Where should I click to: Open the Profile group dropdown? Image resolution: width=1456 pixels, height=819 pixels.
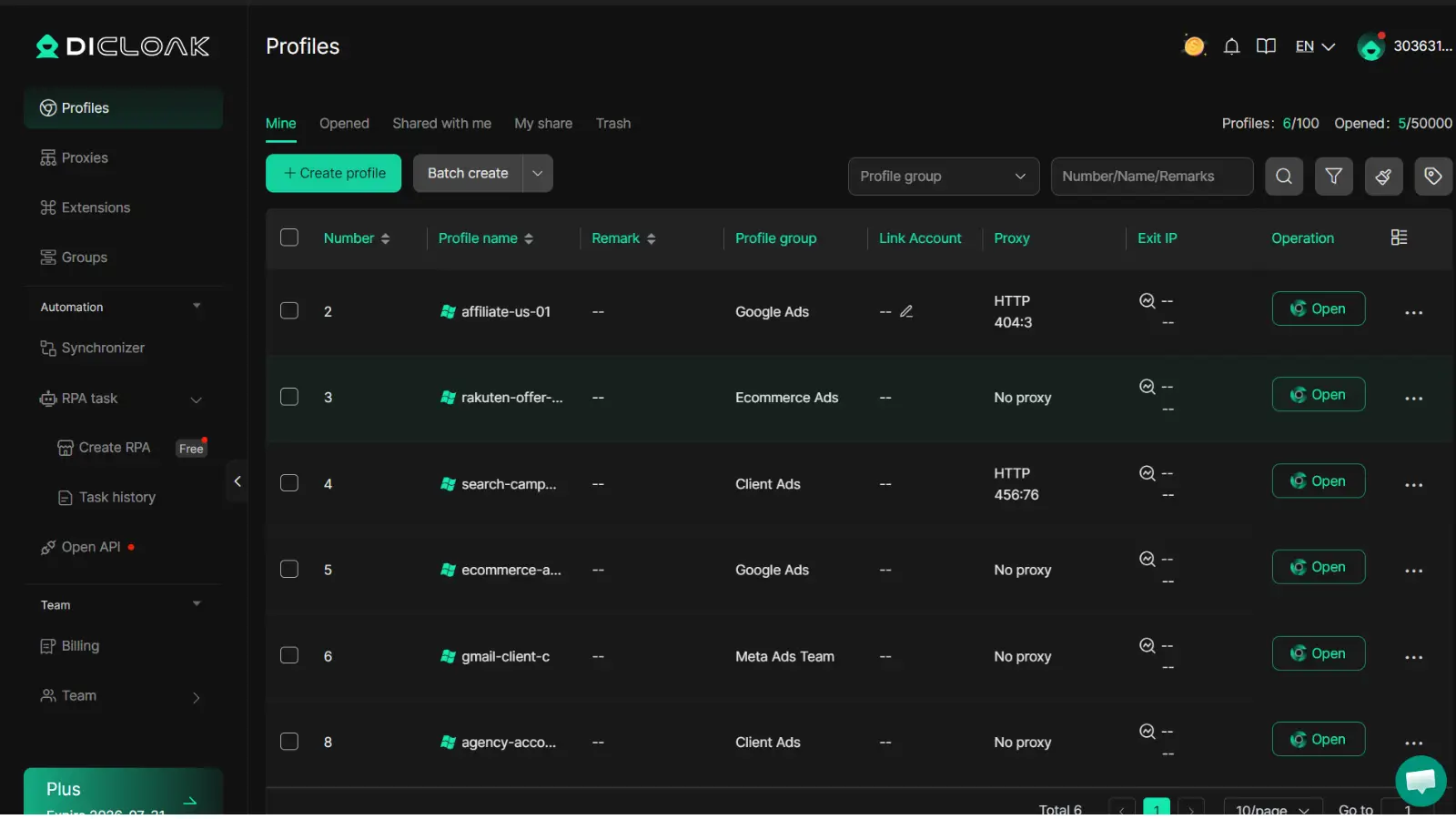pos(943,177)
